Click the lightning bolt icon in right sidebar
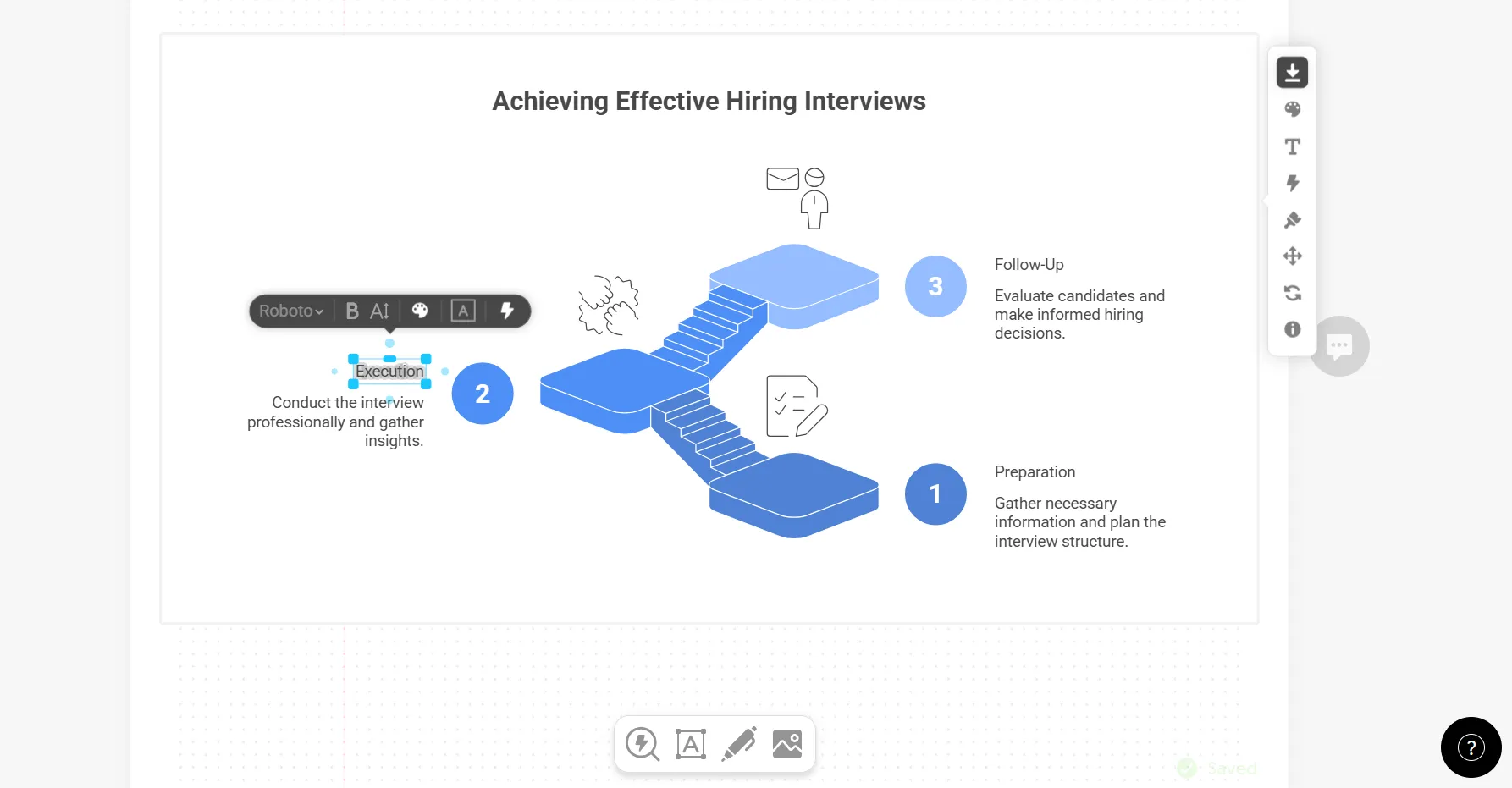1512x788 pixels. [x=1292, y=183]
